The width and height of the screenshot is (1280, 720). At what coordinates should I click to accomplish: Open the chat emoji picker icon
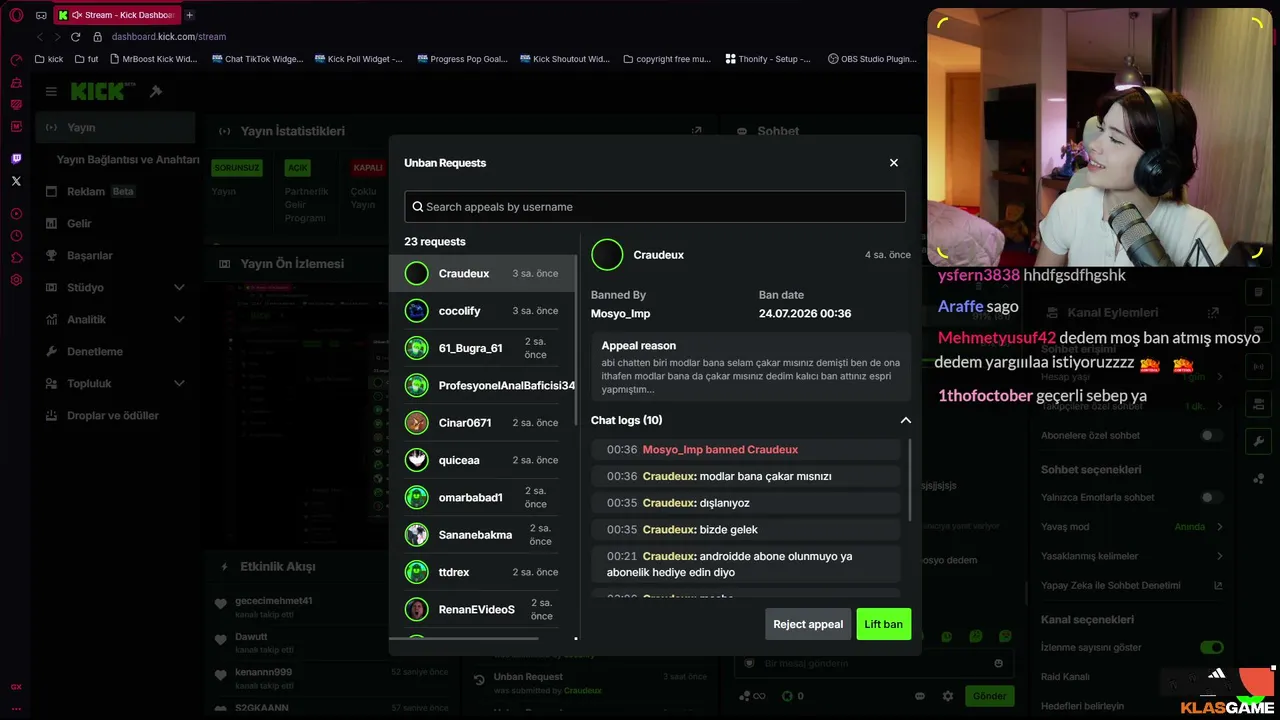click(x=998, y=663)
